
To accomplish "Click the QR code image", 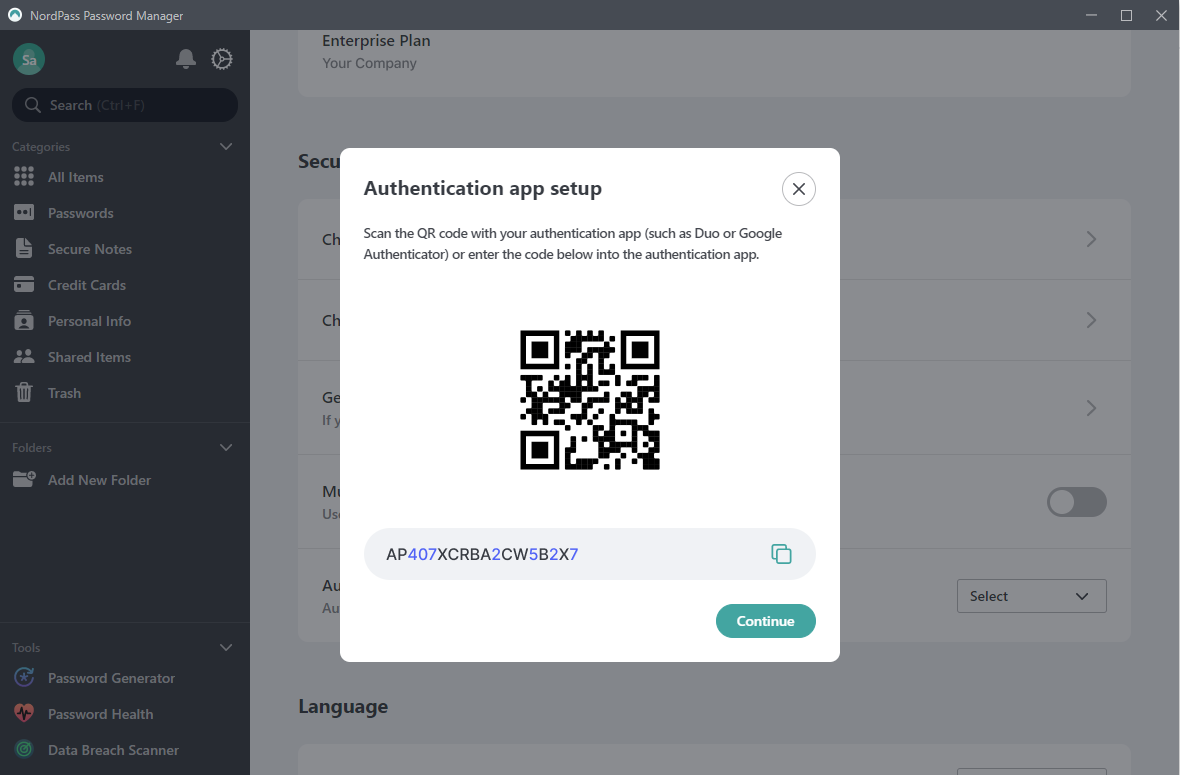I will (x=590, y=400).
